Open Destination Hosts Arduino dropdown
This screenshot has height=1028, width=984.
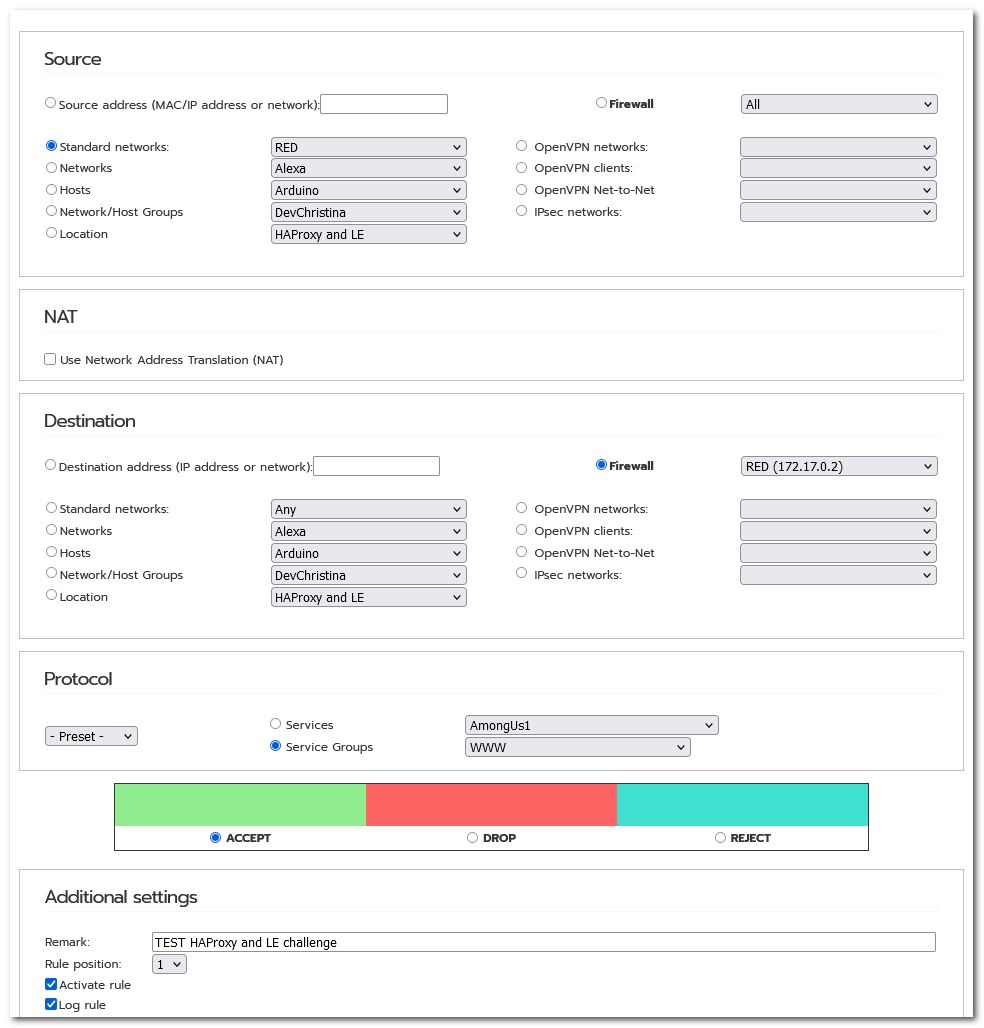[368, 553]
